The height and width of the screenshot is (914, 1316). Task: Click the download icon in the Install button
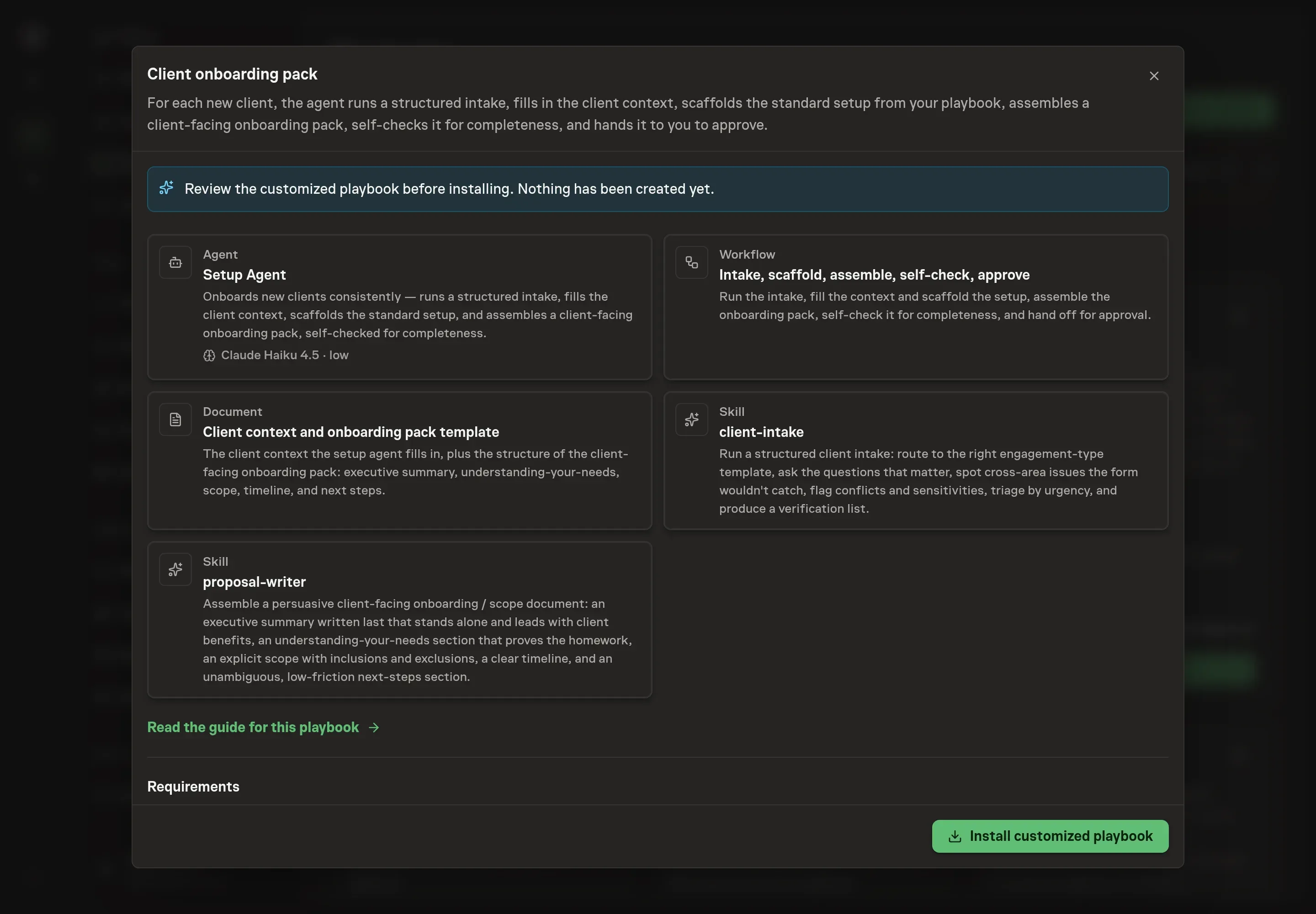(955, 837)
